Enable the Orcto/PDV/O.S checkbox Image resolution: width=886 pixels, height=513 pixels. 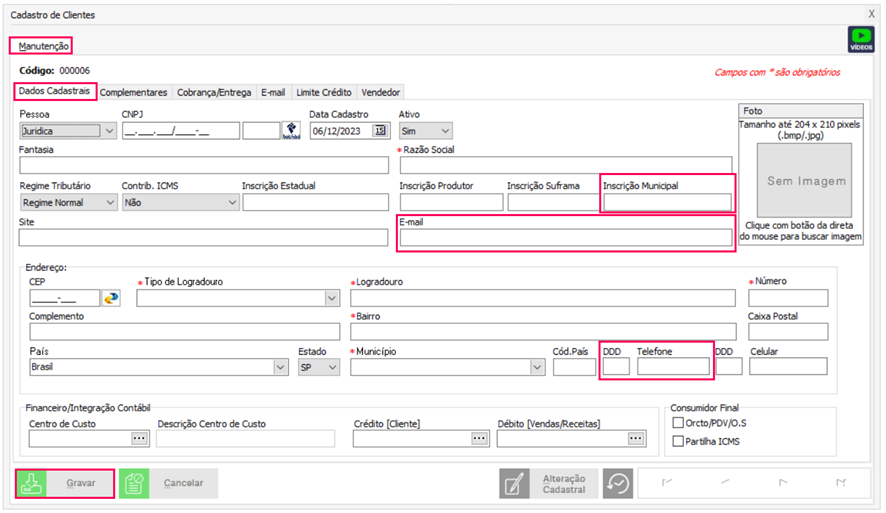click(679, 422)
